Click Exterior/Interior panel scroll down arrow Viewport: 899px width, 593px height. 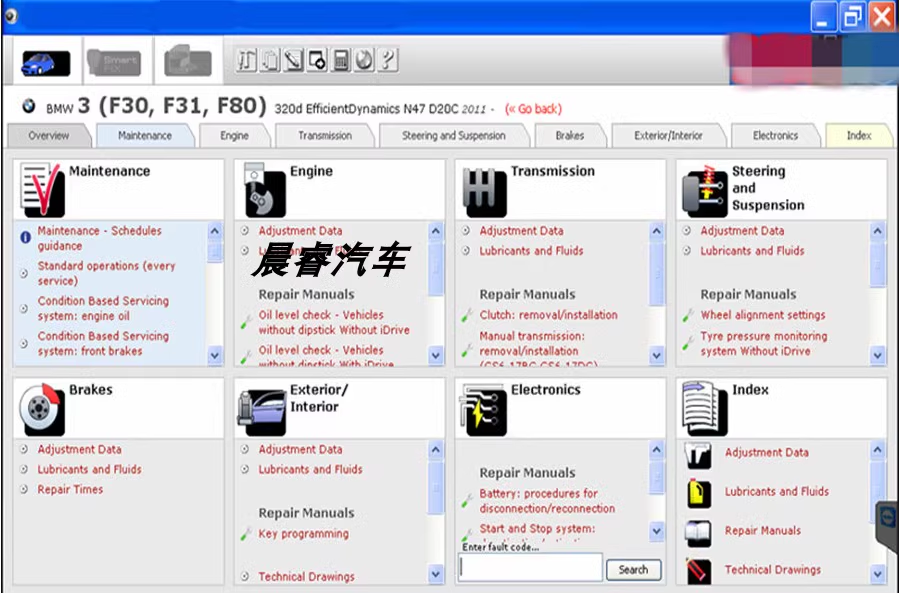[x=436, y=573]
